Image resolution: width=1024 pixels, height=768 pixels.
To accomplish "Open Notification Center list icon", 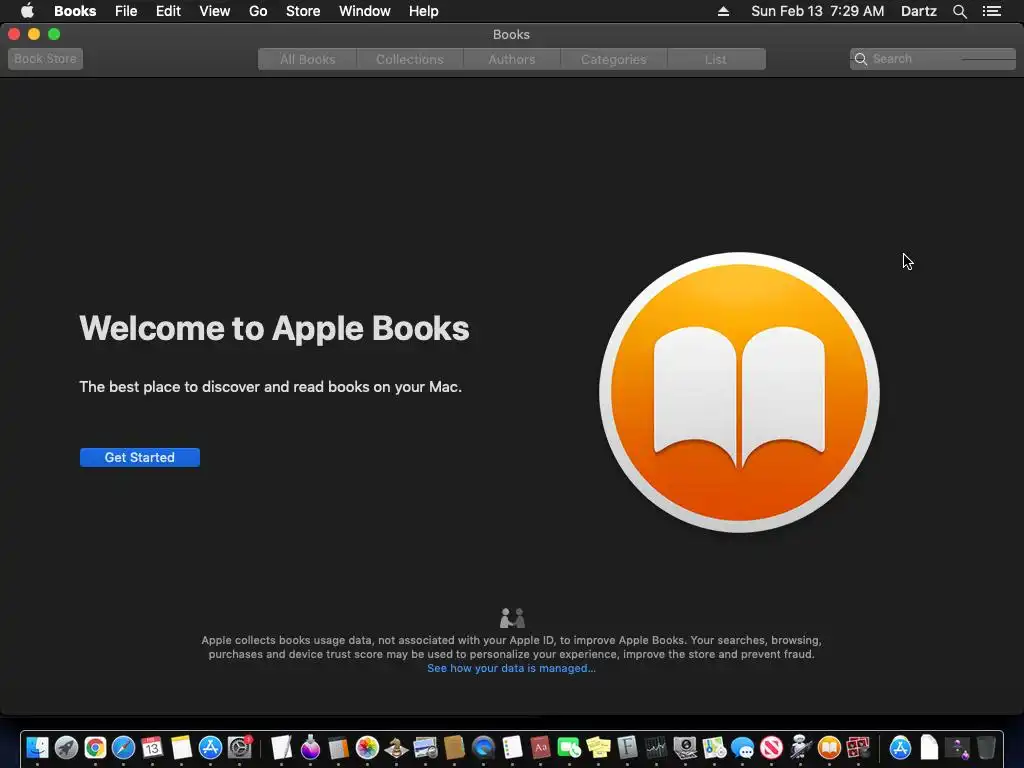I will point(992,11).
